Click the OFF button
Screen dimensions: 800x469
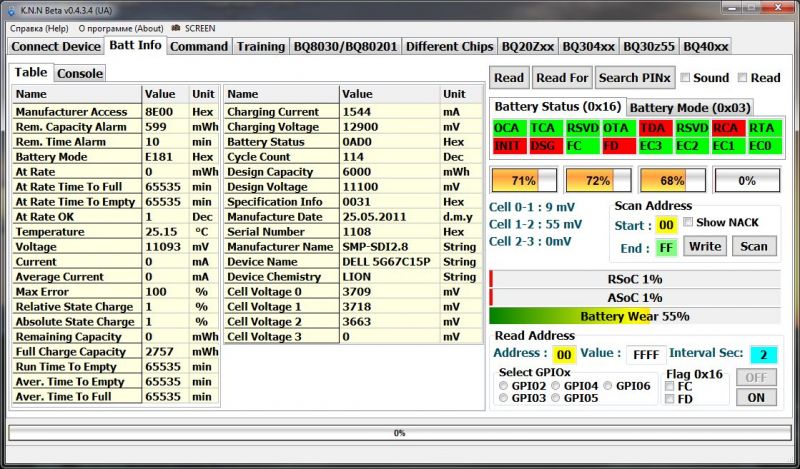[756, 378]
